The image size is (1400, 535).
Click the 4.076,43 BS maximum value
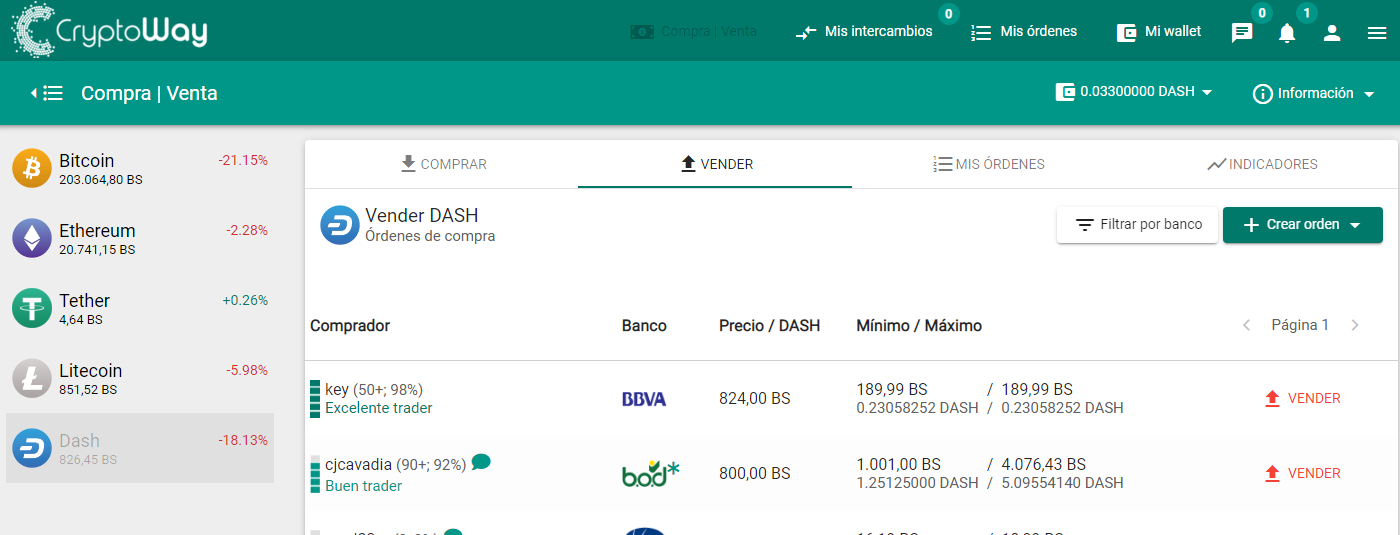pos(1044,464)
